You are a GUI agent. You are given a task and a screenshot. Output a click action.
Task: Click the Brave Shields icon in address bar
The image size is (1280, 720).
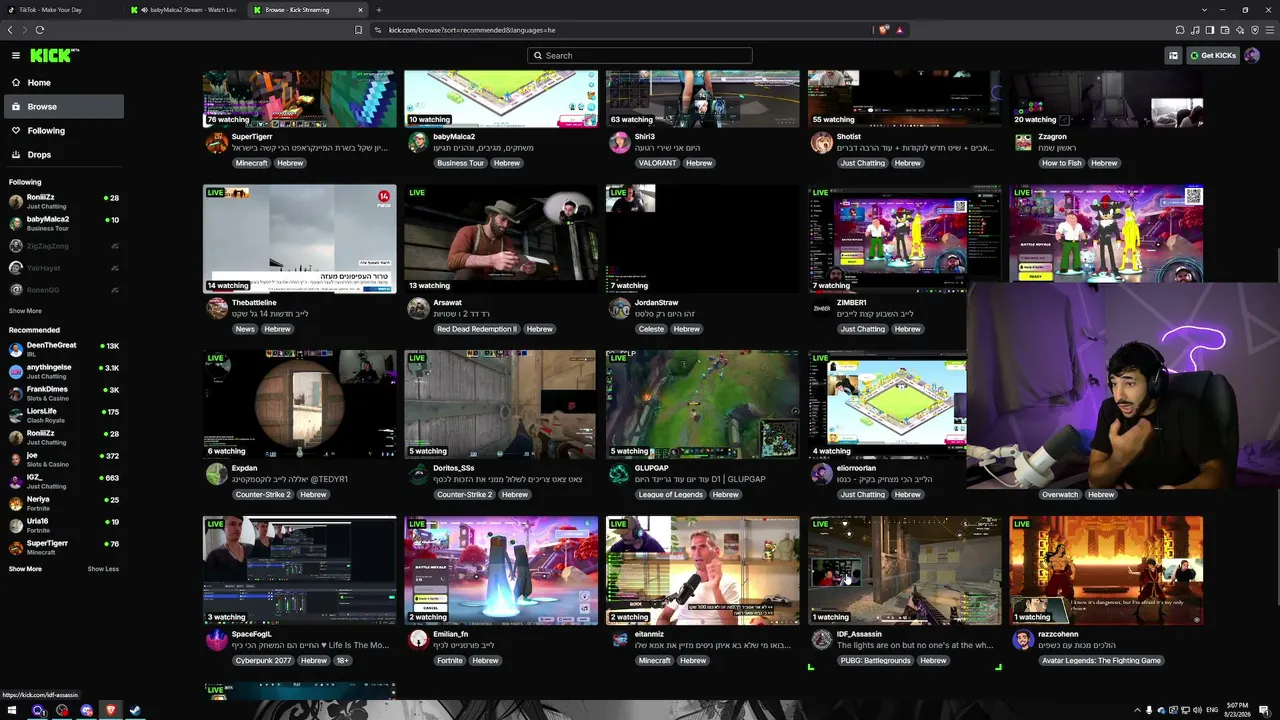883,30
